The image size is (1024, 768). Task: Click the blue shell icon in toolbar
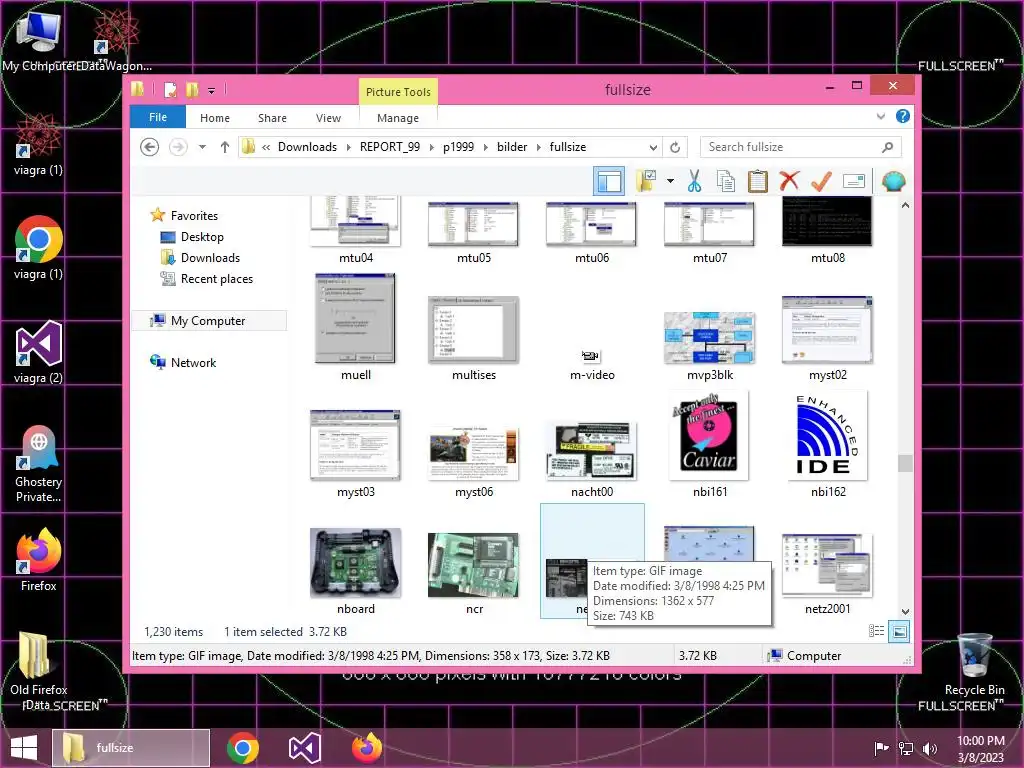tap(893, 181)
